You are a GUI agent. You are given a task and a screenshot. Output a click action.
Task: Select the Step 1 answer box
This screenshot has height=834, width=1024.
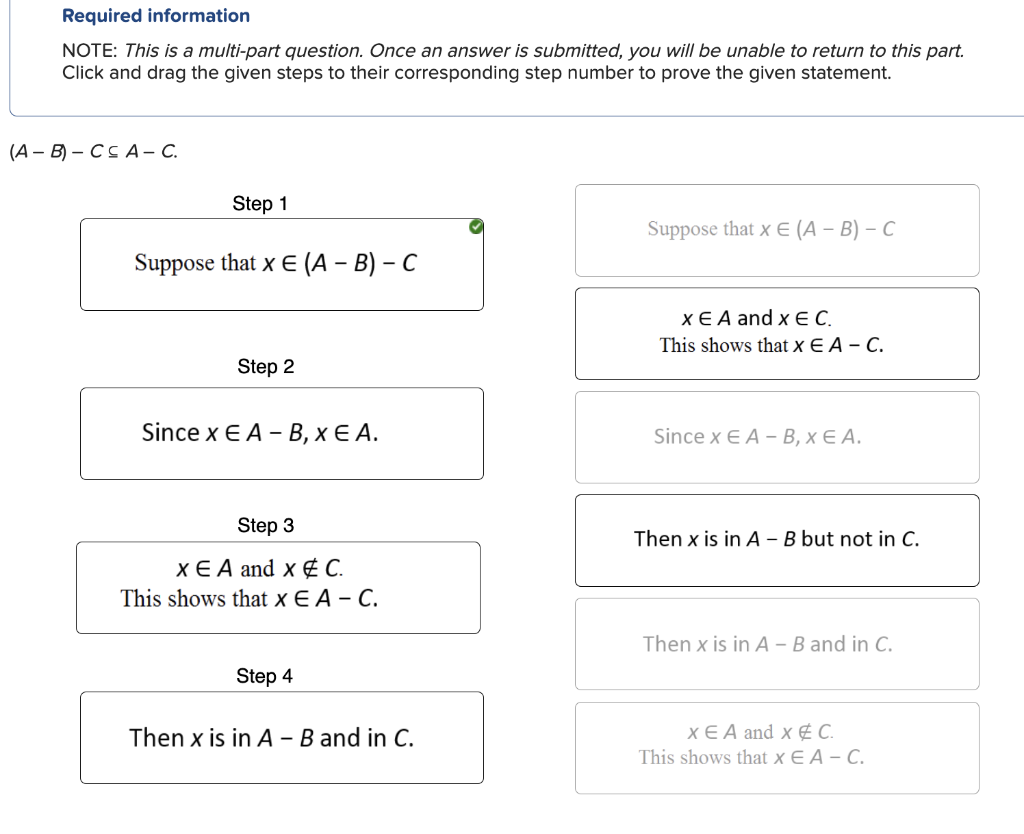coord(282,264)
